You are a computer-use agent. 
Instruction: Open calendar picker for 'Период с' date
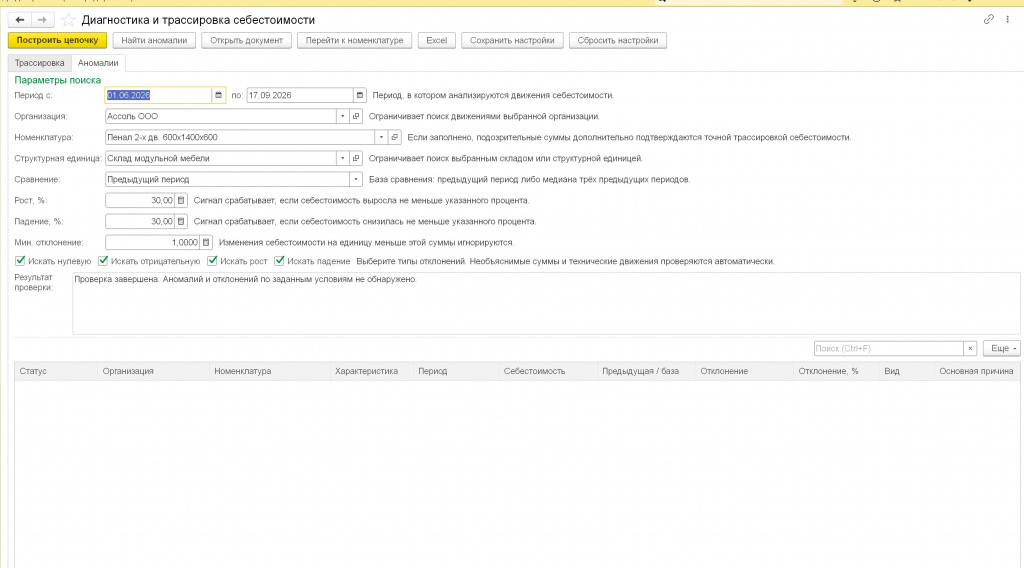218,95
